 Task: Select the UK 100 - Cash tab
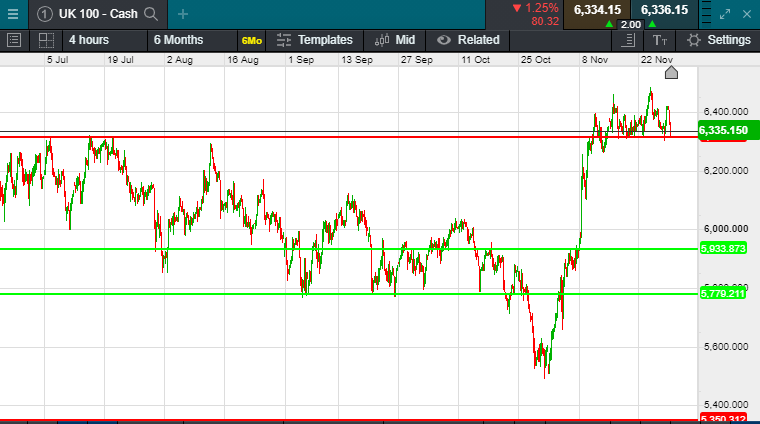click(x=98, y=14)
